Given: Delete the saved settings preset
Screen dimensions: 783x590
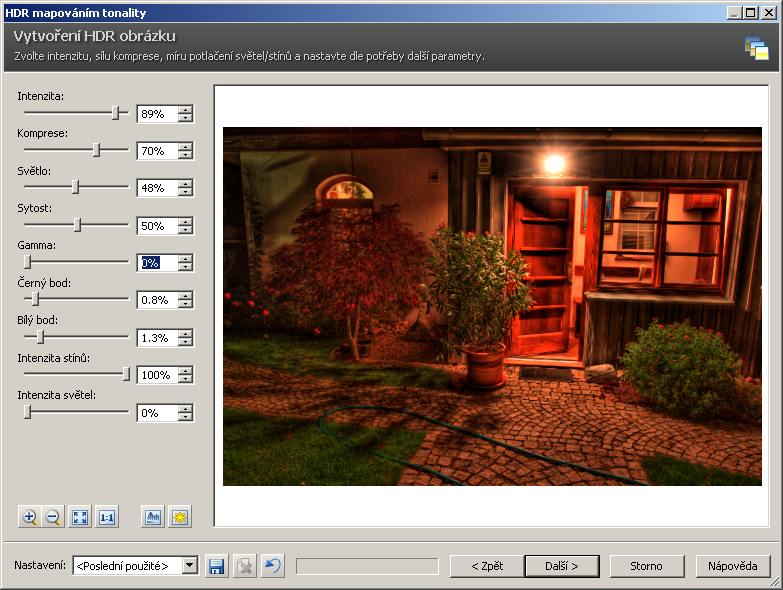Looking at the screenshot, I should [244, 566].
